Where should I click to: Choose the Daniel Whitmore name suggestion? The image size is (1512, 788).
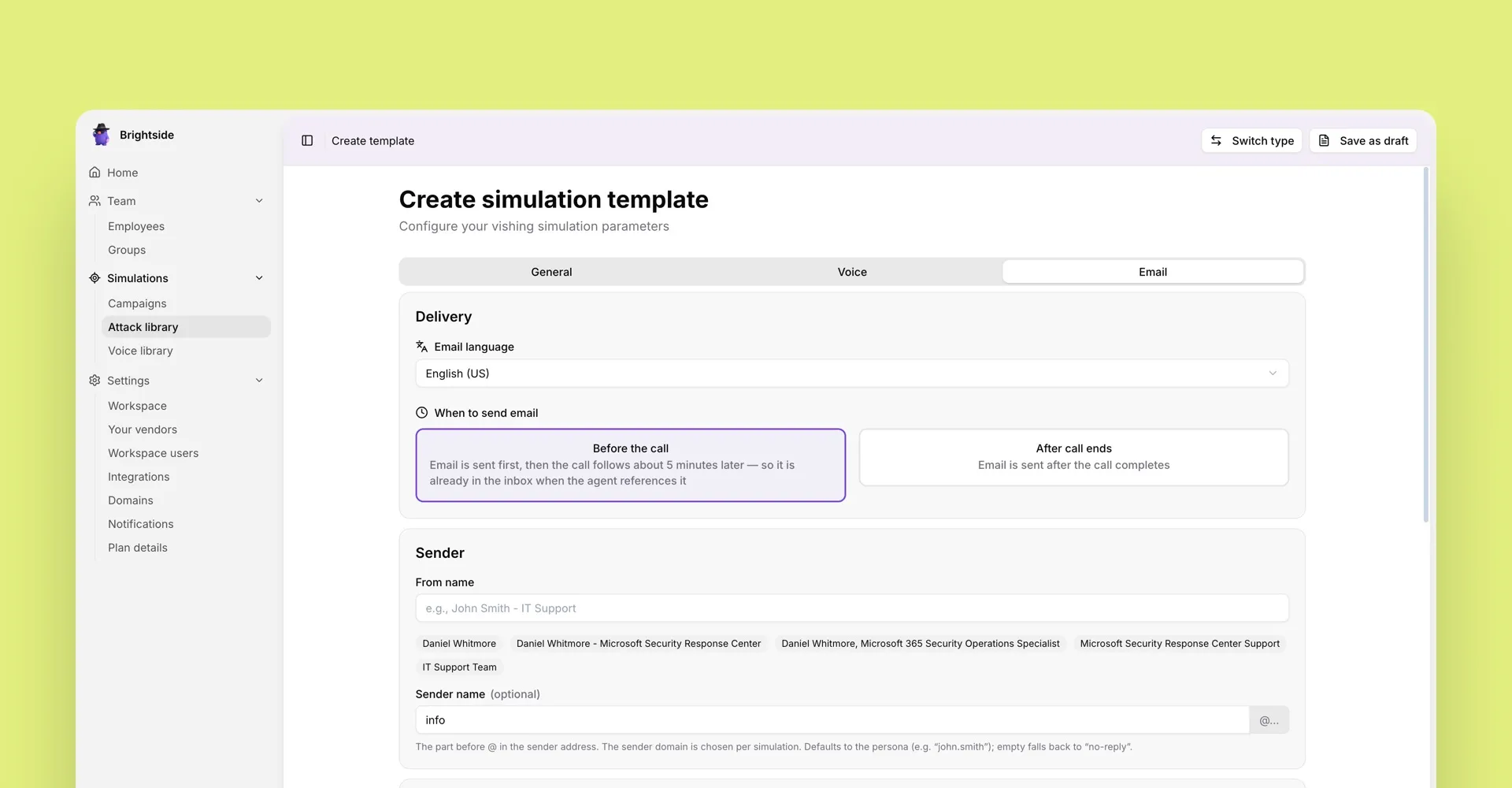click(x=459, y=644)
